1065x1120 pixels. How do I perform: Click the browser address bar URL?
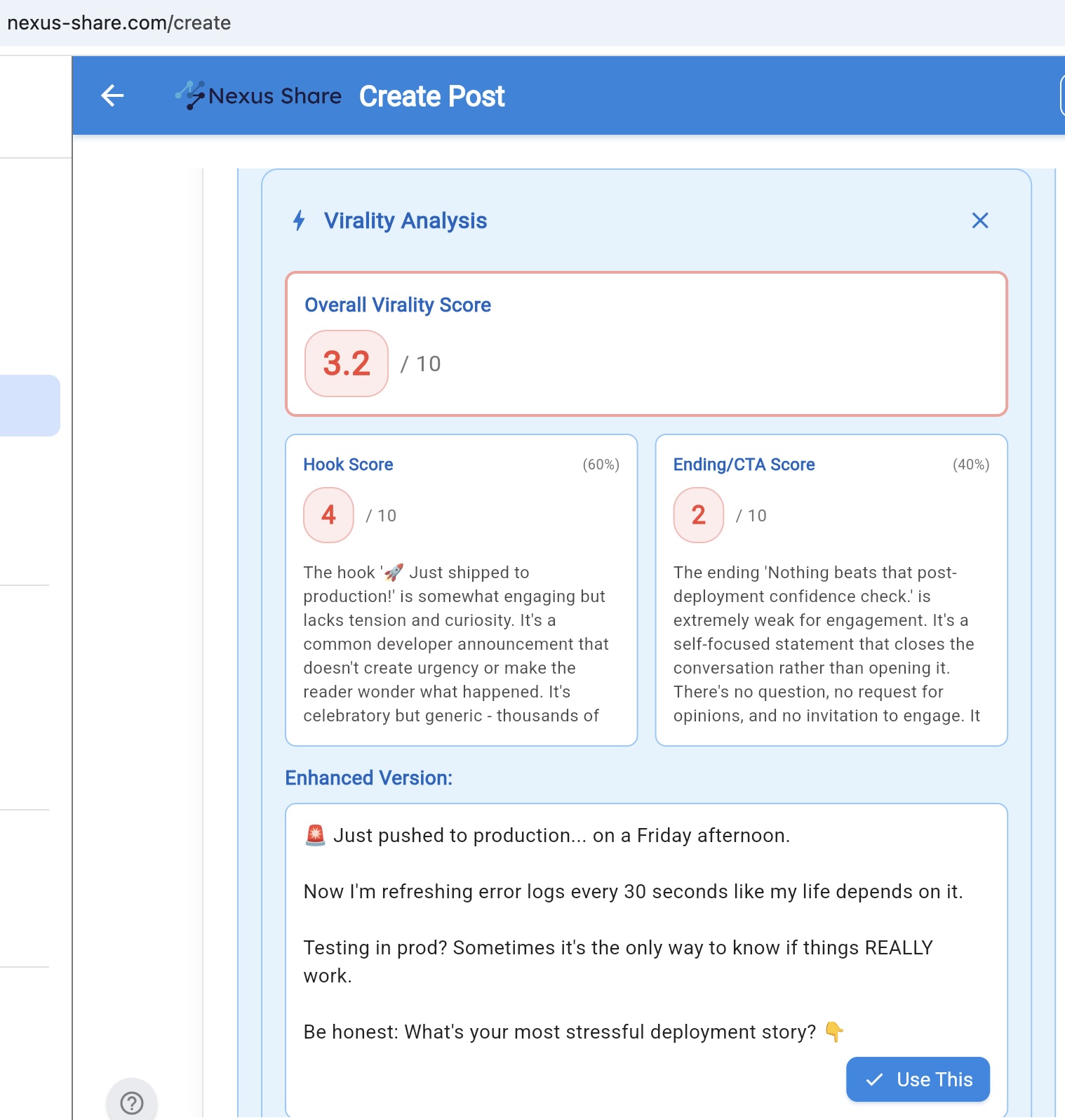tap(119, 22)
